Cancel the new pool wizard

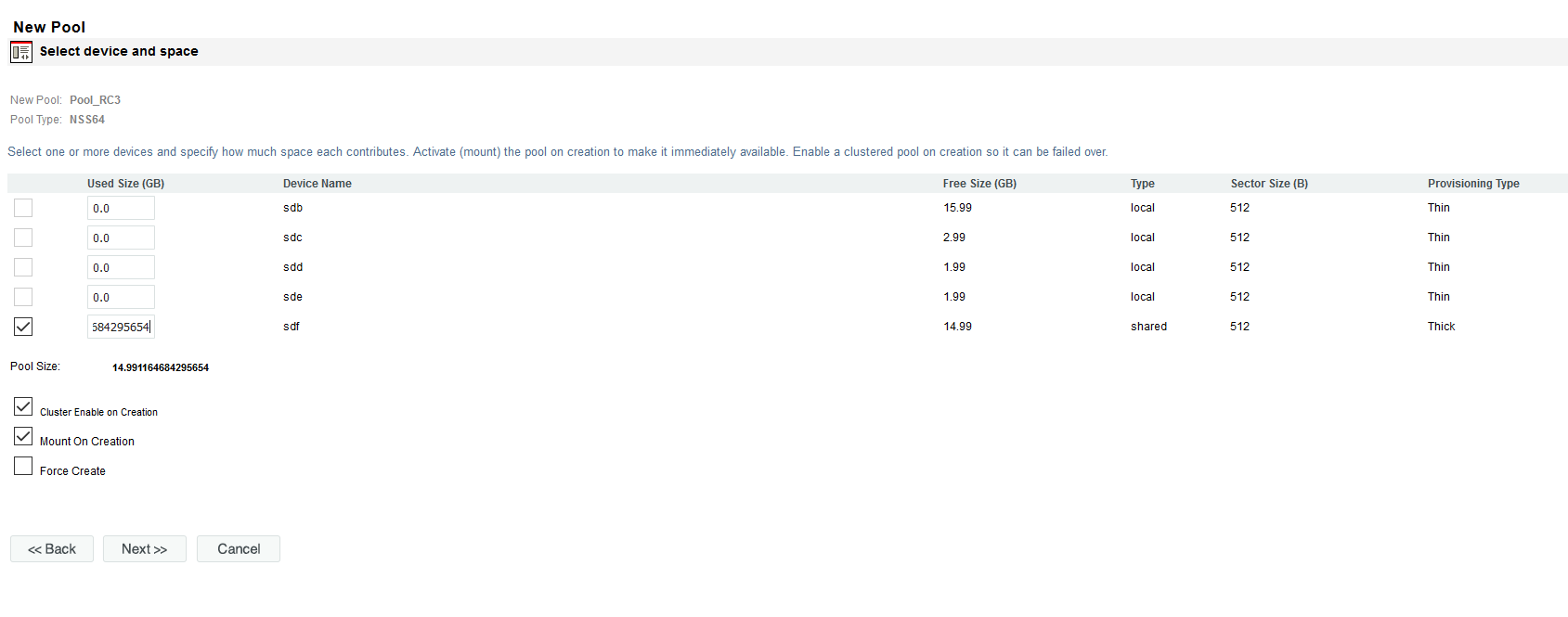[239, 549]
